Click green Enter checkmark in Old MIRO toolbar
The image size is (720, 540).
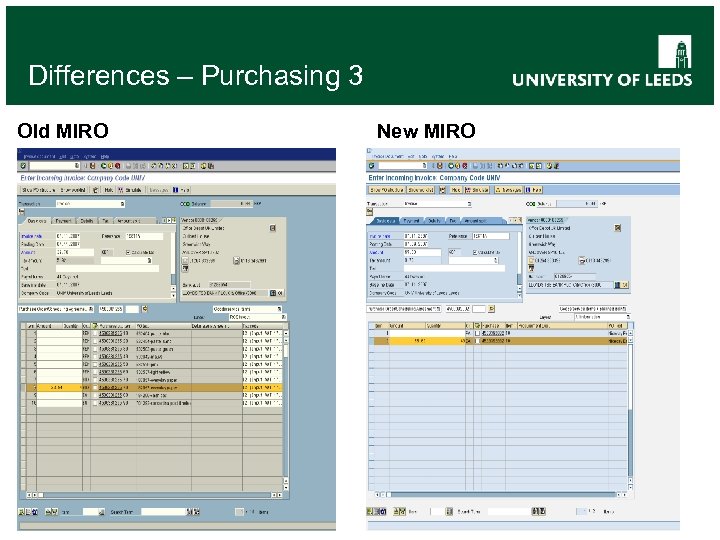click(x=23, y=166)
